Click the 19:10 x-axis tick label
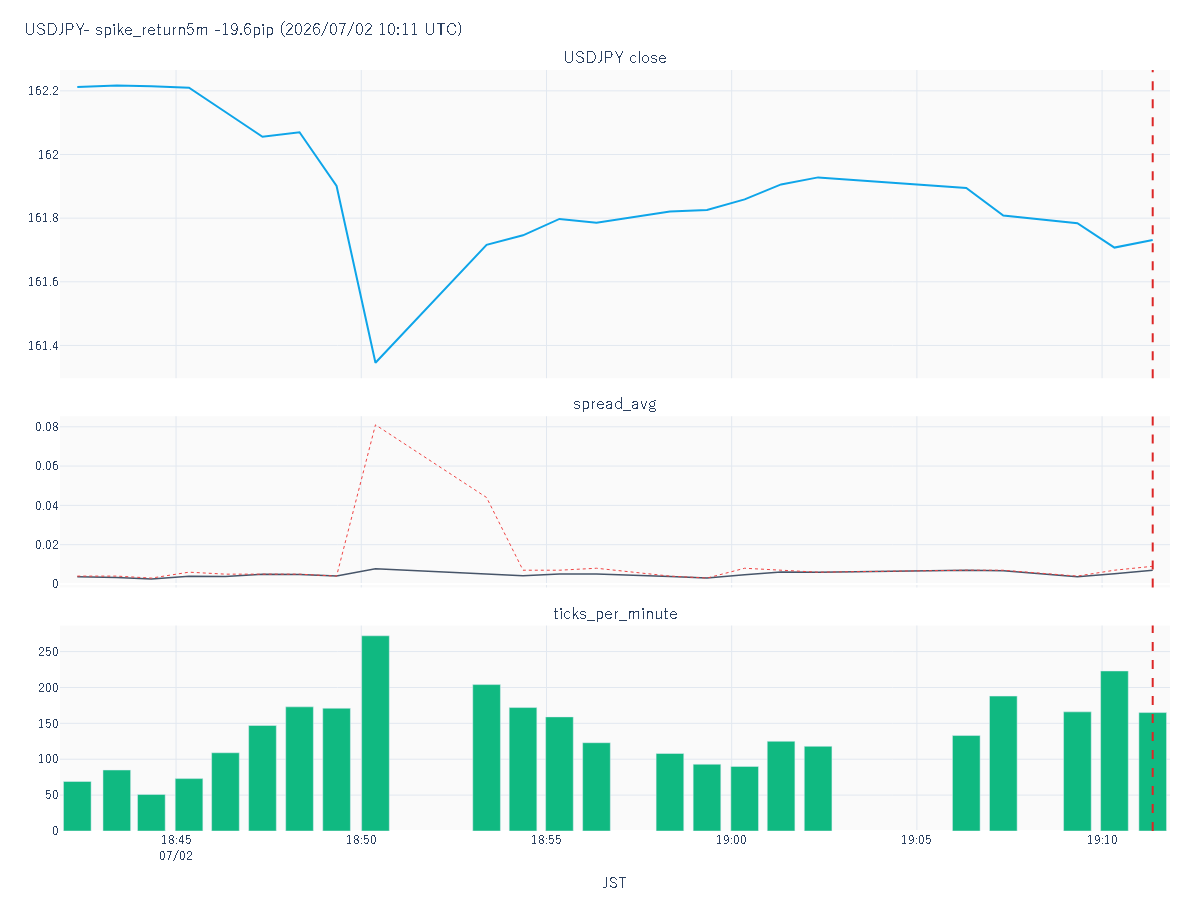1200x900 pixels. (1102, 840)
